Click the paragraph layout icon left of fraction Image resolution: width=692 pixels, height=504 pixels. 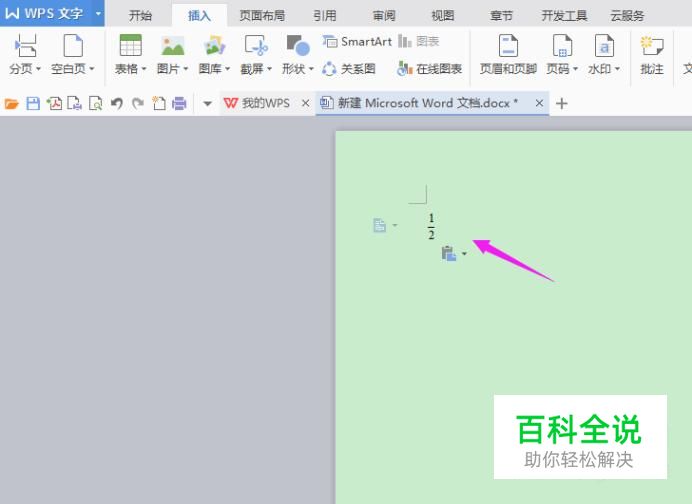(x=380, y=225)
